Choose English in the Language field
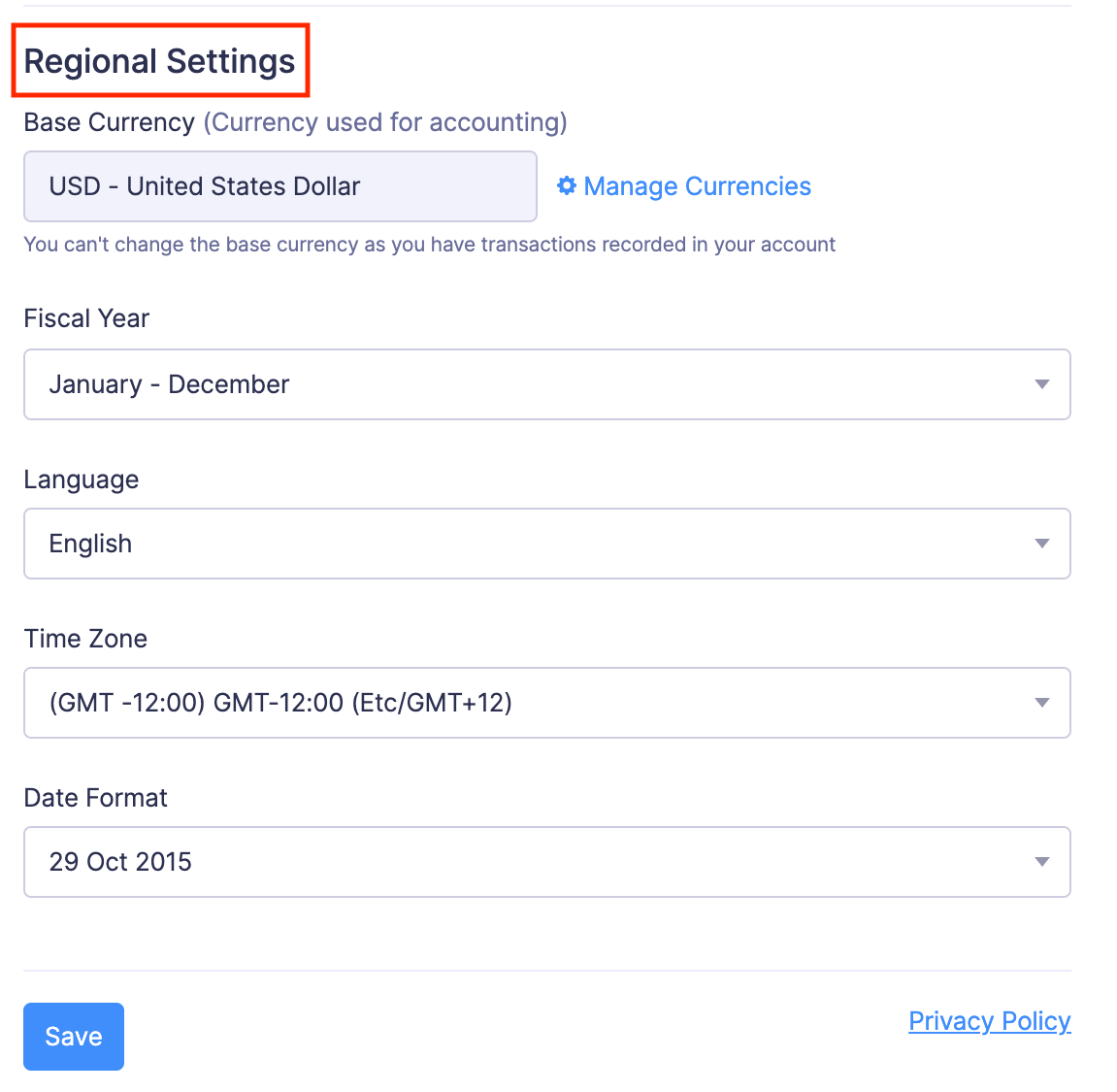Viewport: 1117px width, 1092px height. point(90,544)
